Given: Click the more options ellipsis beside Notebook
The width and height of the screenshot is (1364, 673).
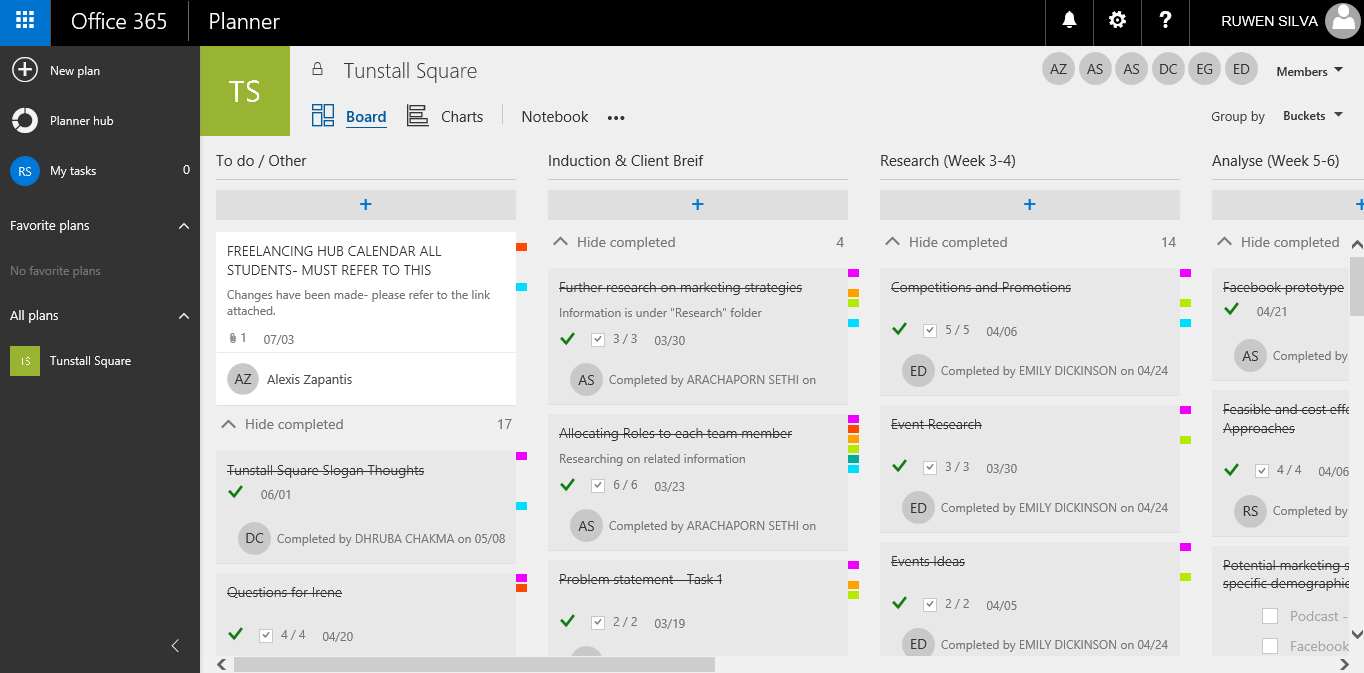Looking at the screenshot, I should (616, 118).
